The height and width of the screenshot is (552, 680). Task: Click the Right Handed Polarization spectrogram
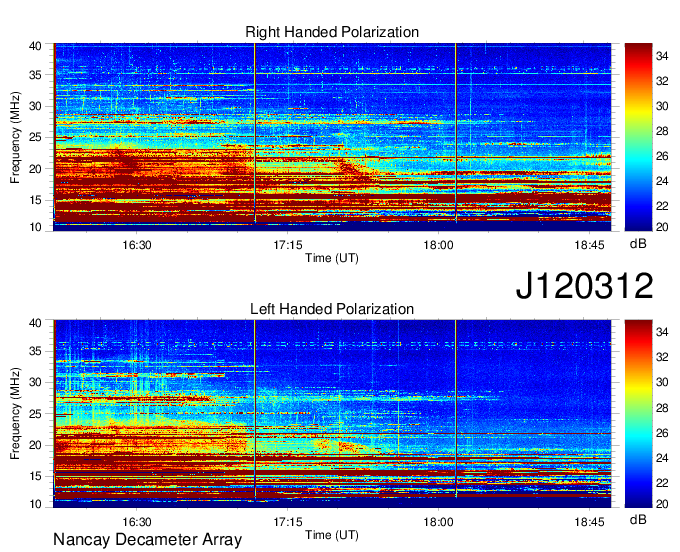(332, 137)
